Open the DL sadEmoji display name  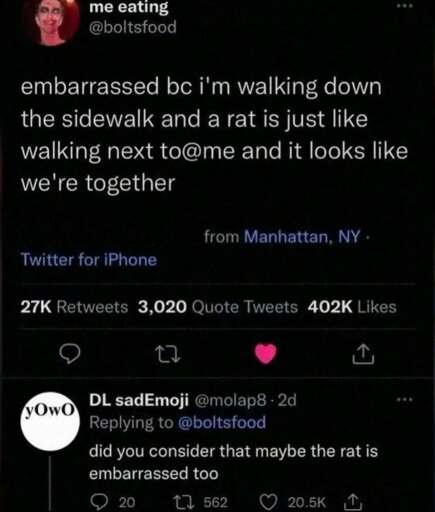click(x=139, y=400)
